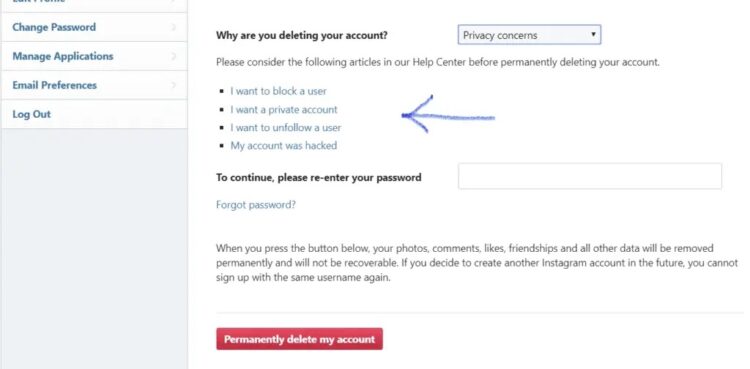
Task: Select Log Out in sidebar
Action: [x=94, y=114]
